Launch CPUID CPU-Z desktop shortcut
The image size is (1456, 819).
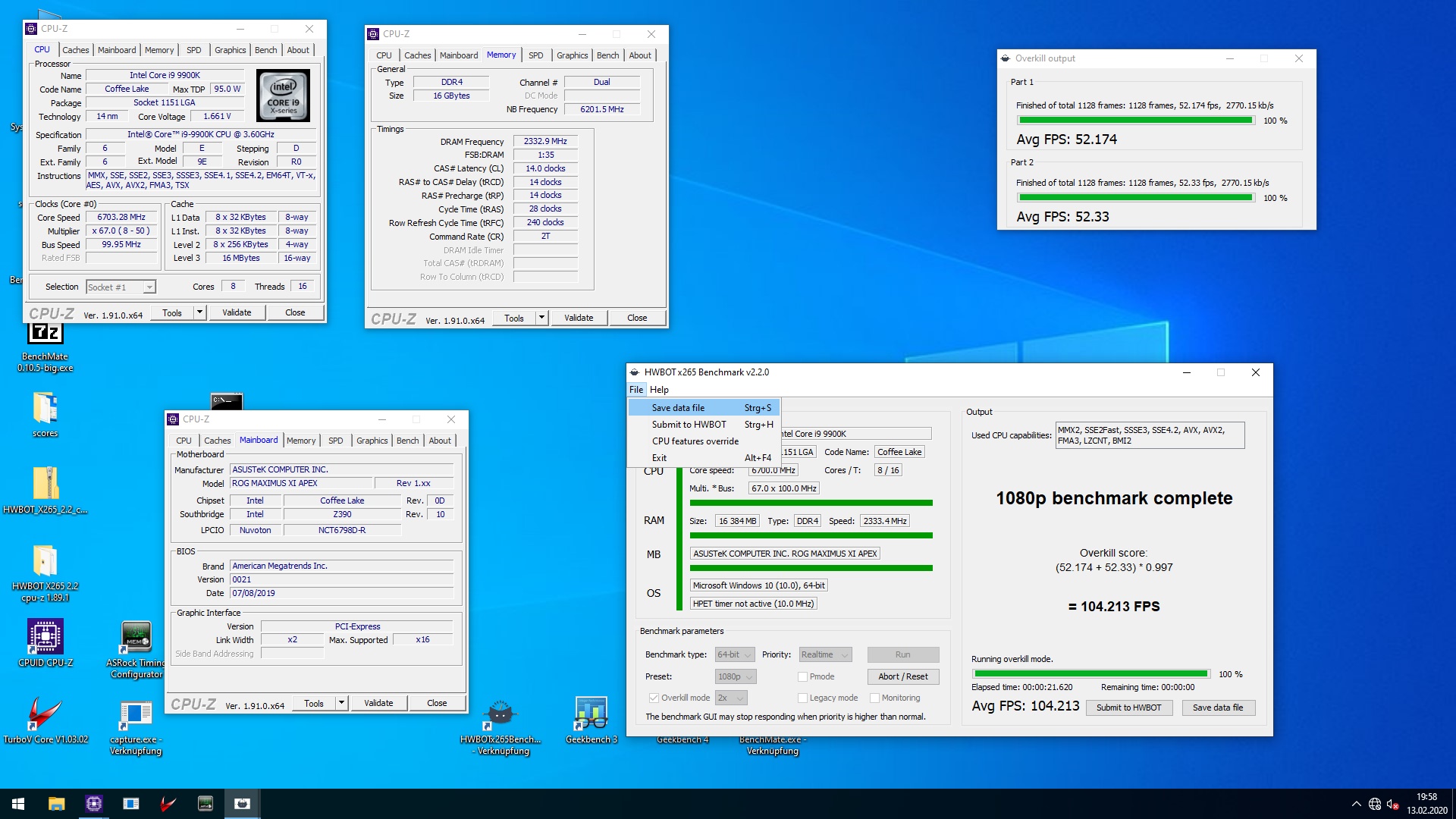click(45, 643)
